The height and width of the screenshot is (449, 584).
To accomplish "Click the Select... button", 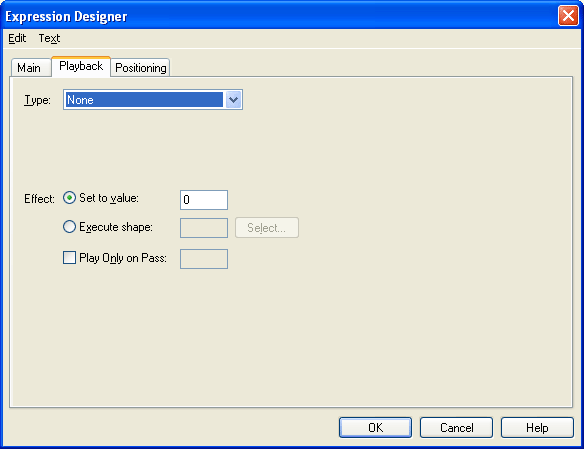I will 267,227.
